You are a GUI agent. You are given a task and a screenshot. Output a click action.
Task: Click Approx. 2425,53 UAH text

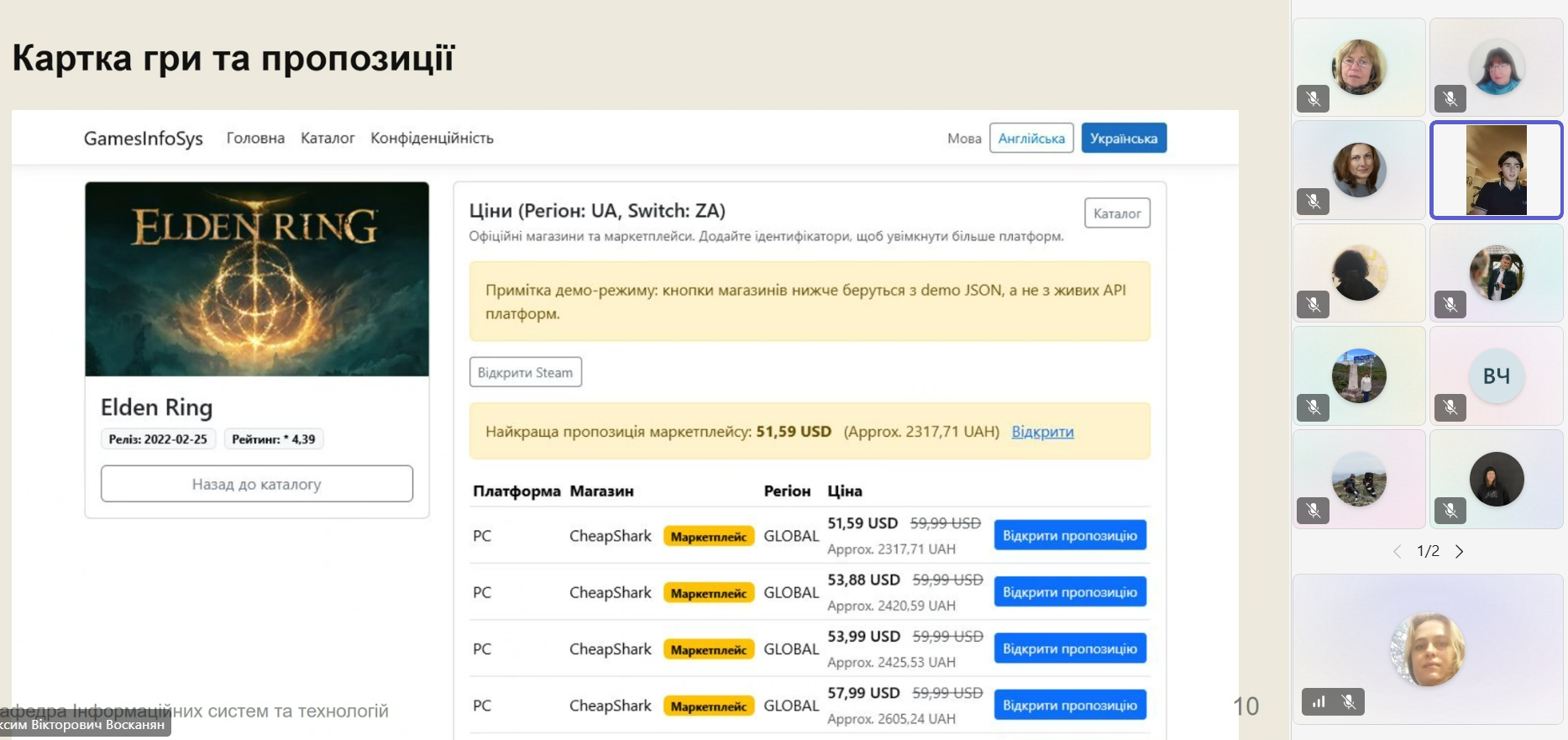891,662
